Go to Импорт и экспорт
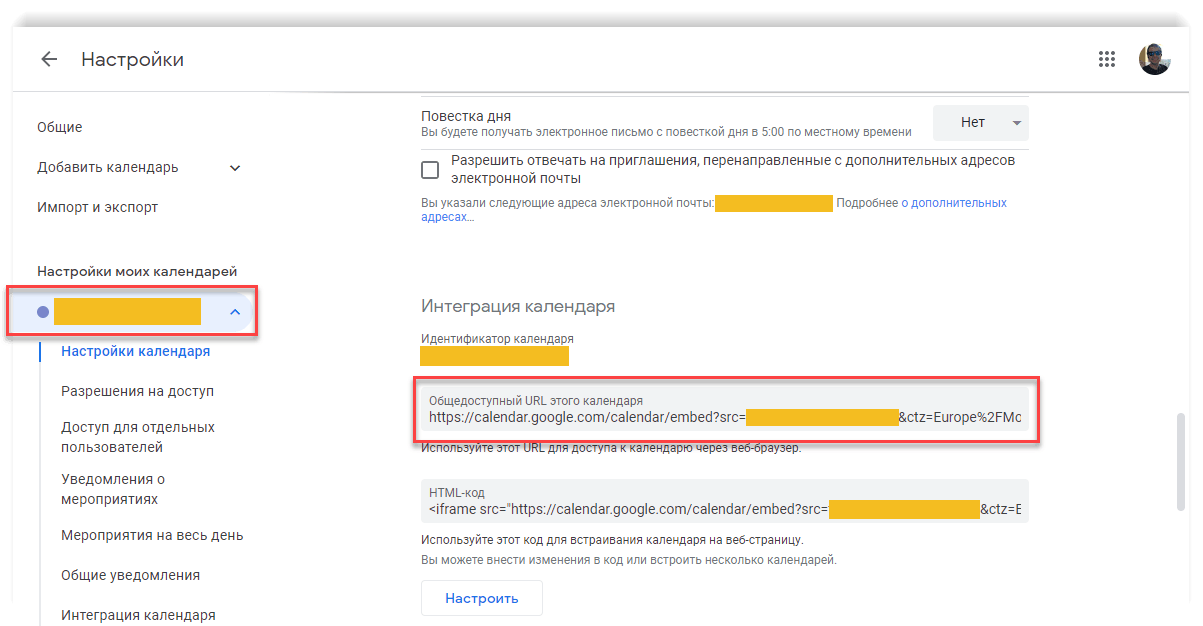 (x=97, y=207)
